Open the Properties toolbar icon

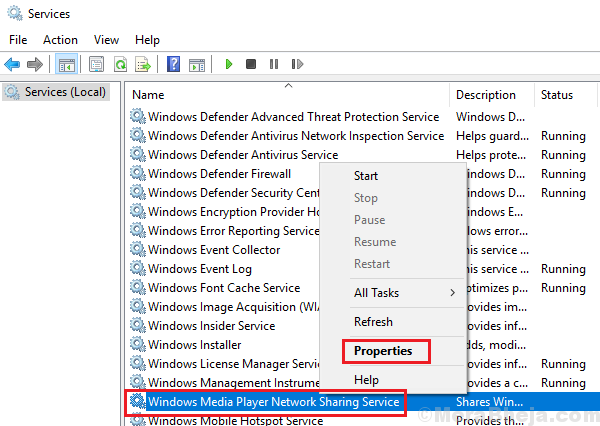tap(96, 64)
